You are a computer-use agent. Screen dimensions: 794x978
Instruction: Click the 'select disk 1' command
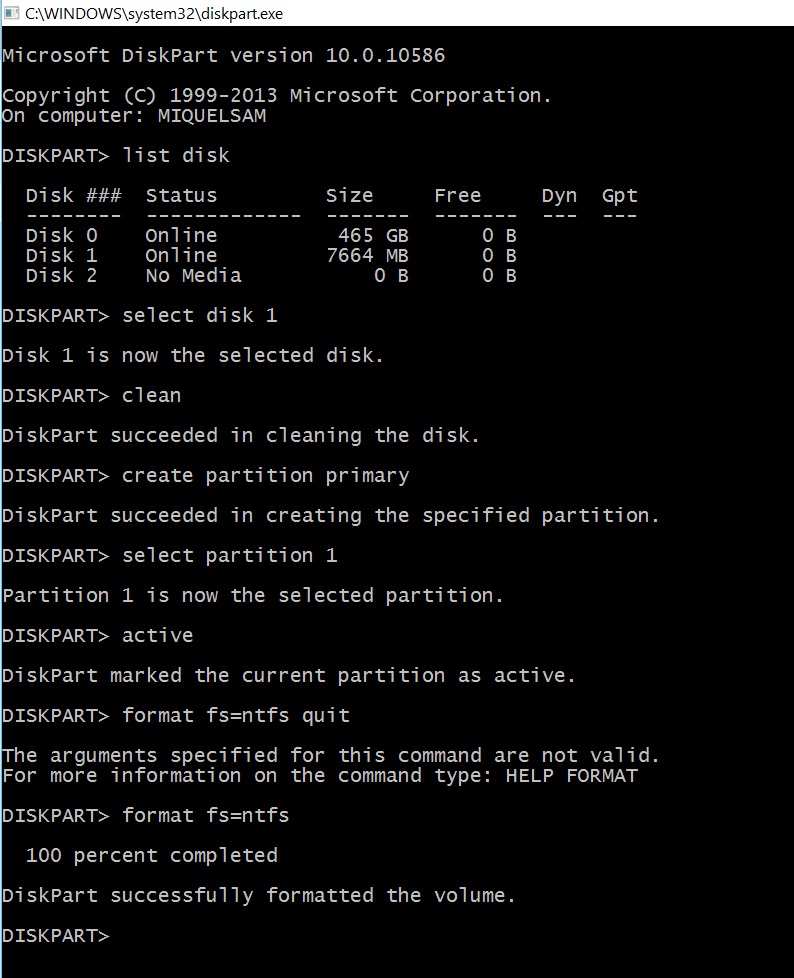click(x=200, y=315)
